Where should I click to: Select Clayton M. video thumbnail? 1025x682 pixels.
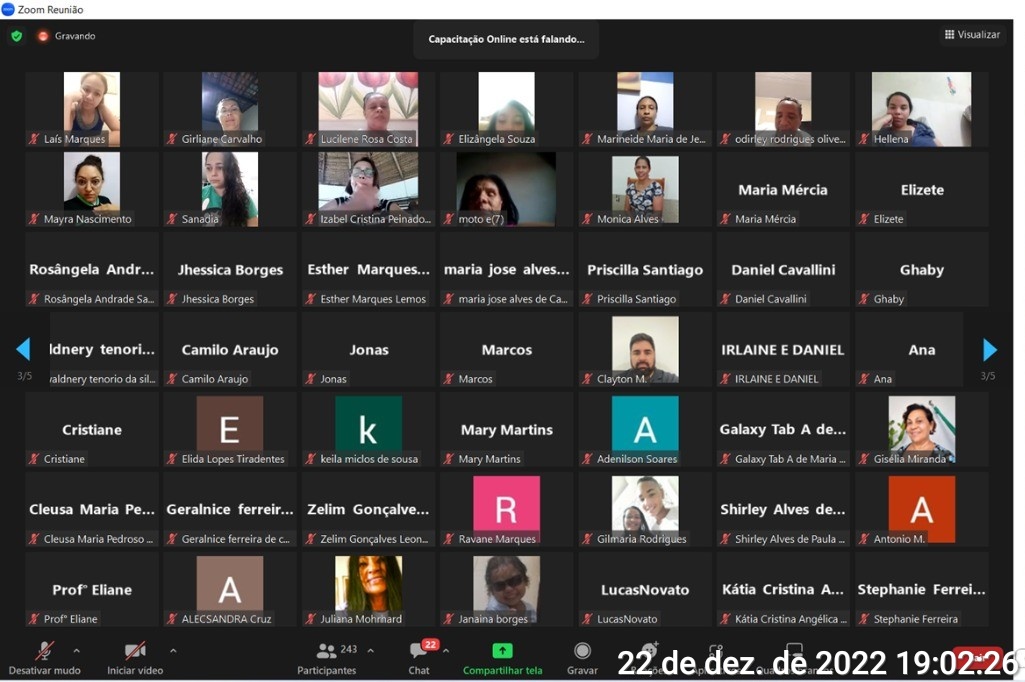point(645,349)
